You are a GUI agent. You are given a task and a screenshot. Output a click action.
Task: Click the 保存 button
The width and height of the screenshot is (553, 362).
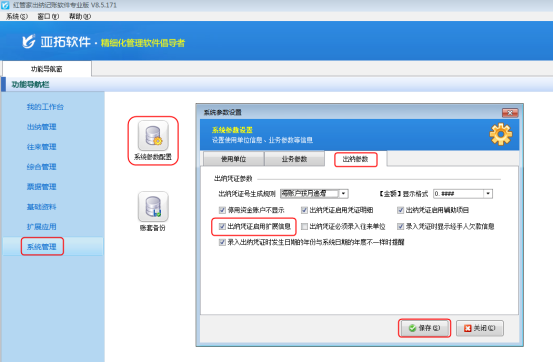424,328
